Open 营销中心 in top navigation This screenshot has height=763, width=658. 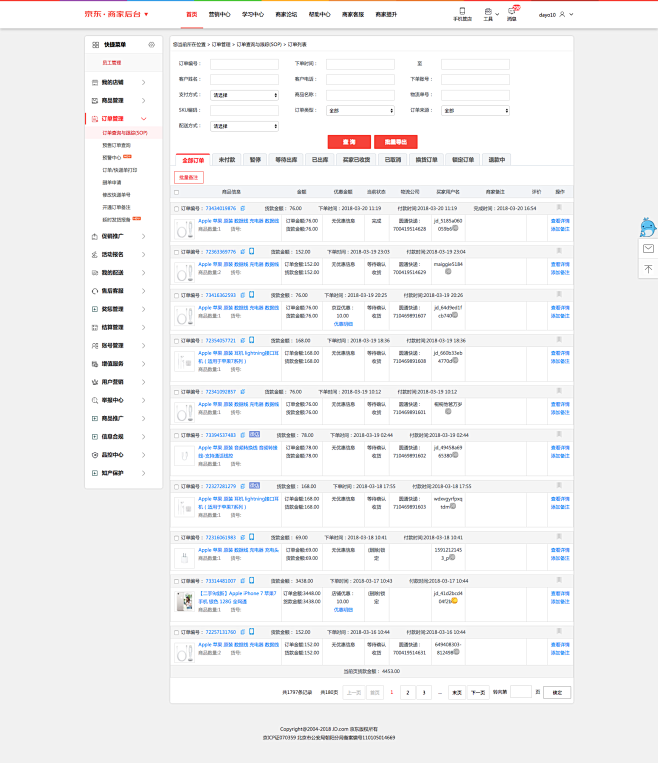(219, 15)
